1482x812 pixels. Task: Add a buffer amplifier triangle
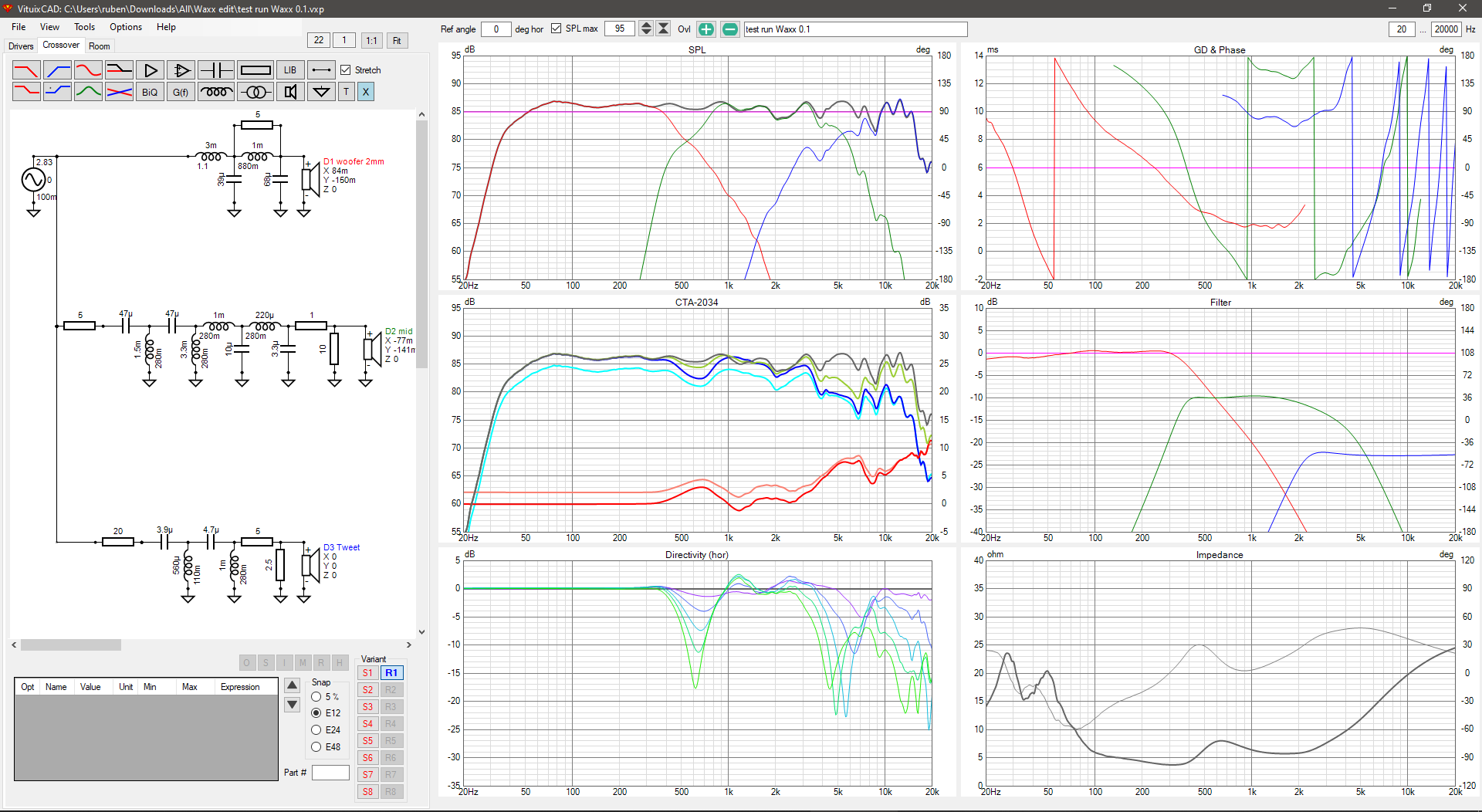(151, 70)
